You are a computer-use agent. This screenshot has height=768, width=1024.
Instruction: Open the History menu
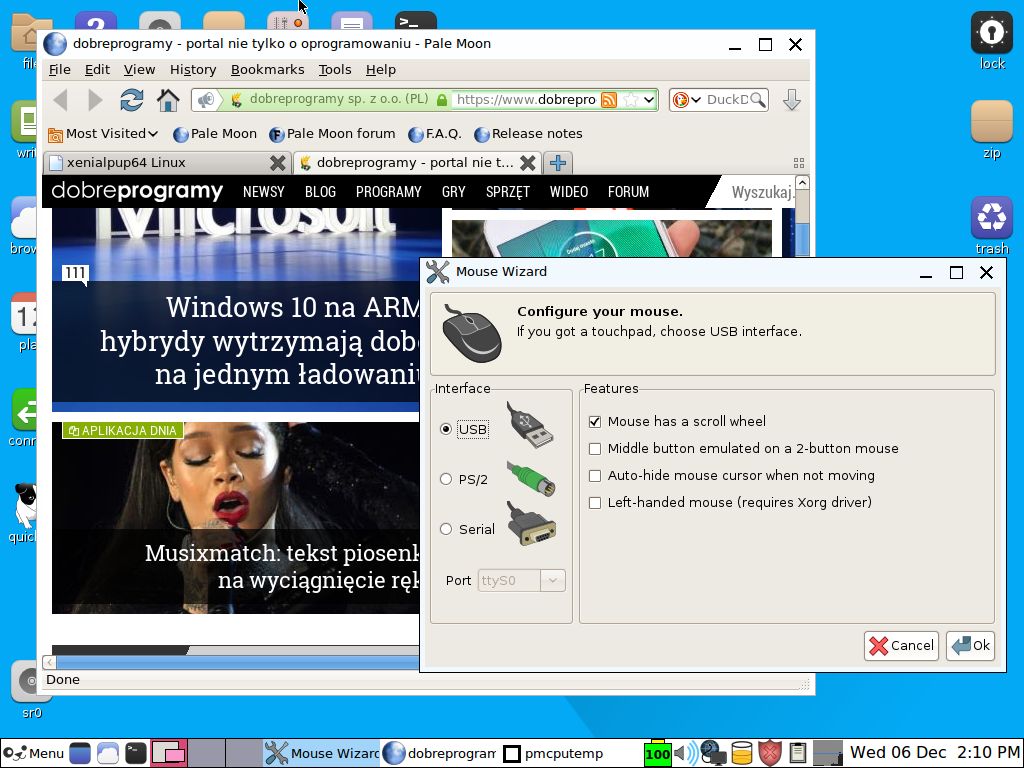coord(193,69)
